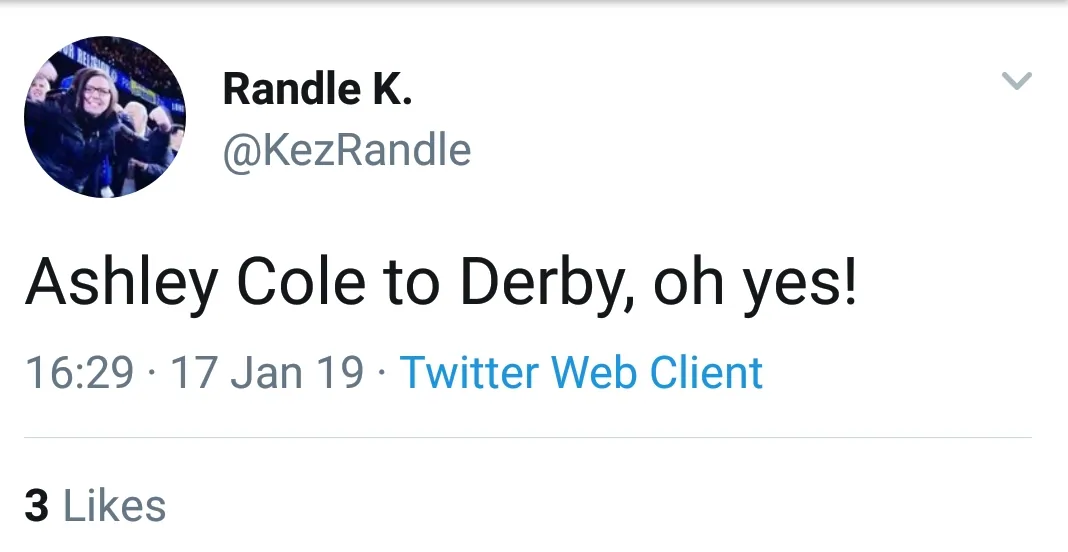1068x552 pixels.
Task: Open the Randle K. display name
Action: [x=317, y=90]
